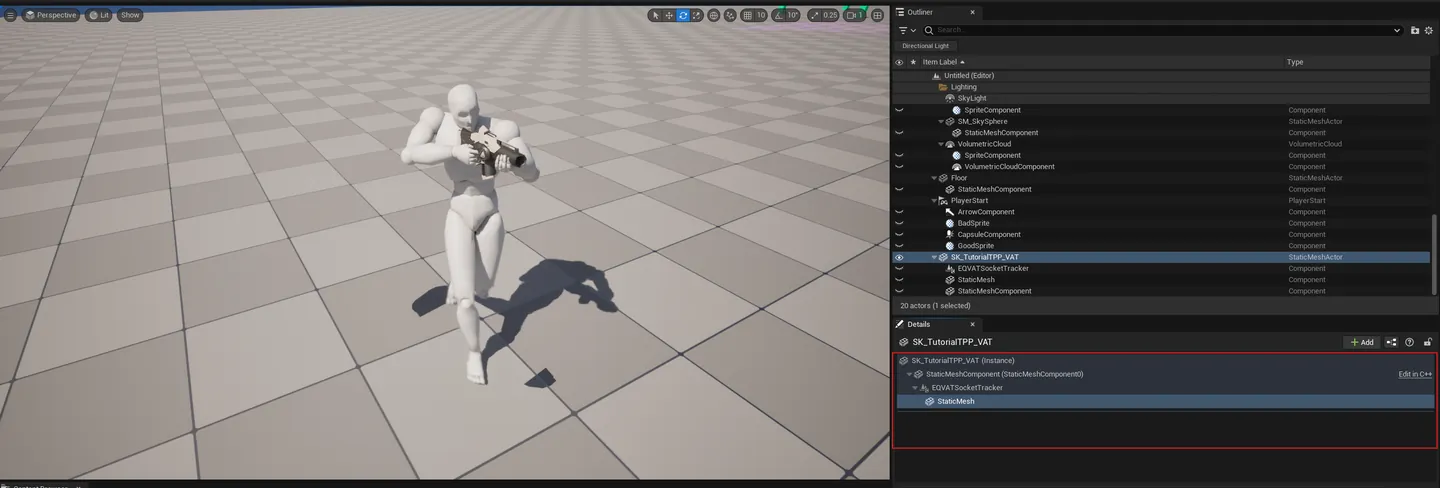Collapse the SM_SkySphere tree node
The image size is (1440, 488).
[x=941, y=122]
